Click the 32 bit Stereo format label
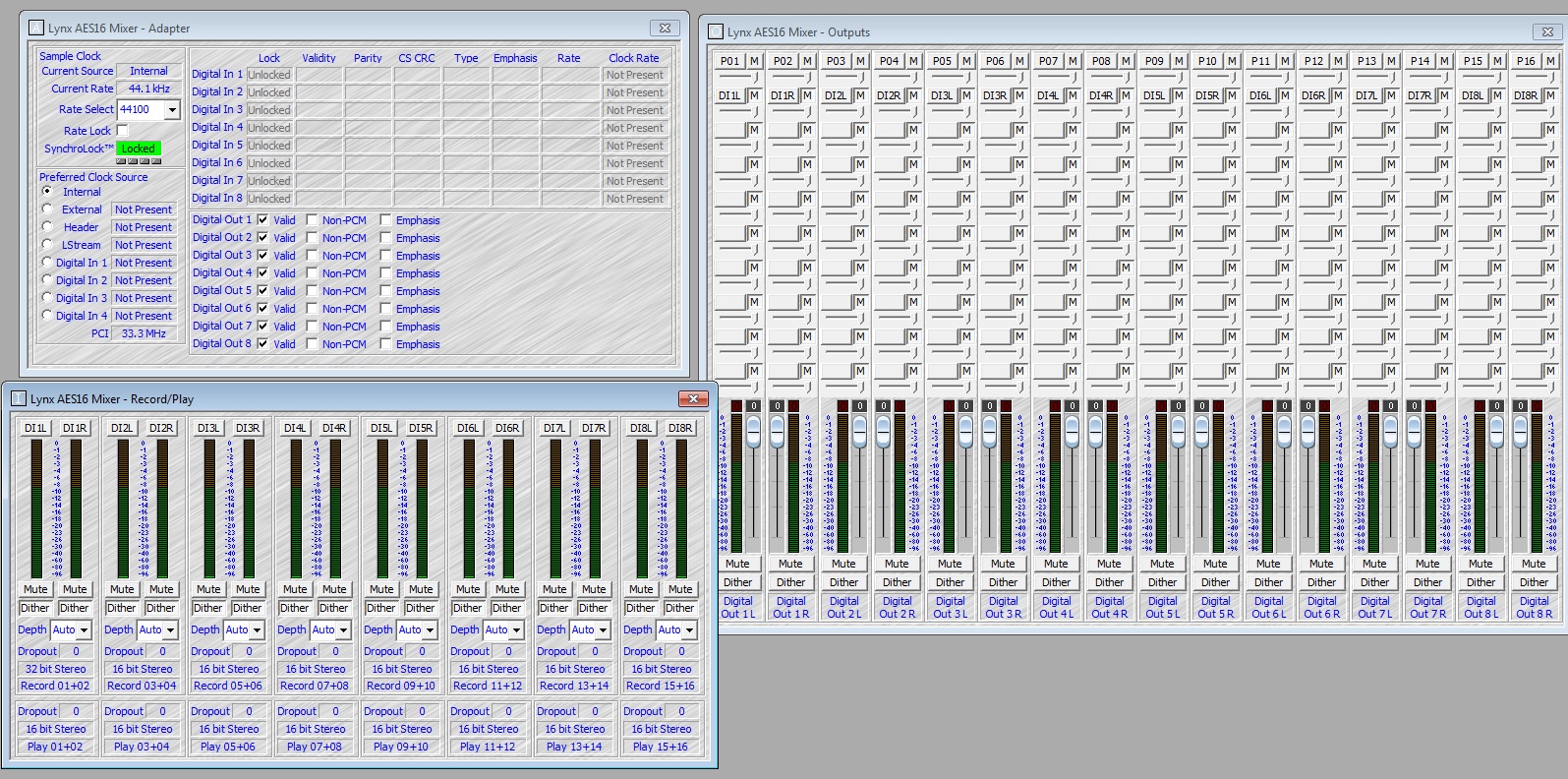This screenshot has height=779, width=1568. pyautogui.click(x=55, y=669)
